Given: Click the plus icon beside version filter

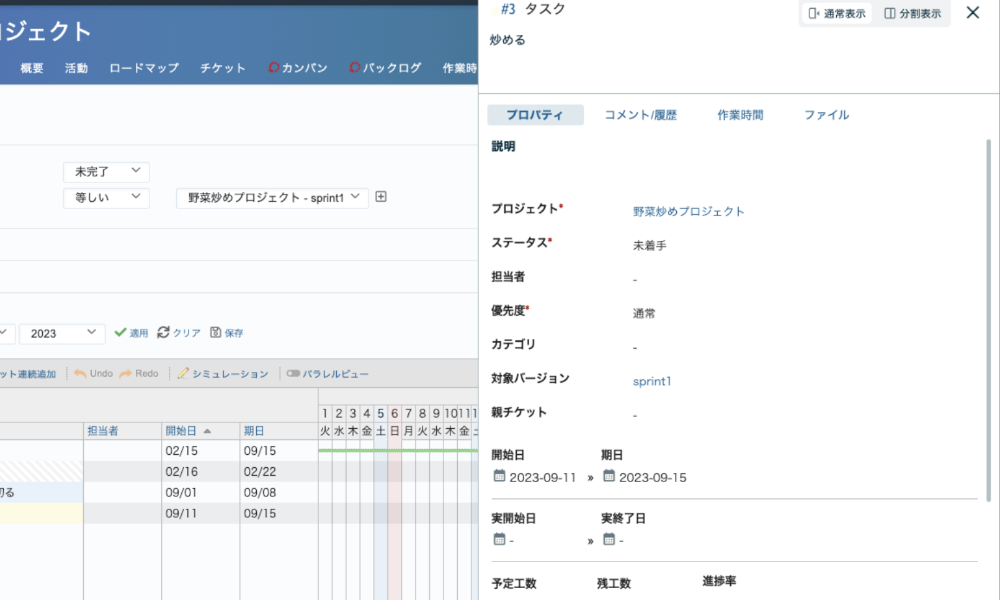Looking at the screenshot, I should point(381,197).
